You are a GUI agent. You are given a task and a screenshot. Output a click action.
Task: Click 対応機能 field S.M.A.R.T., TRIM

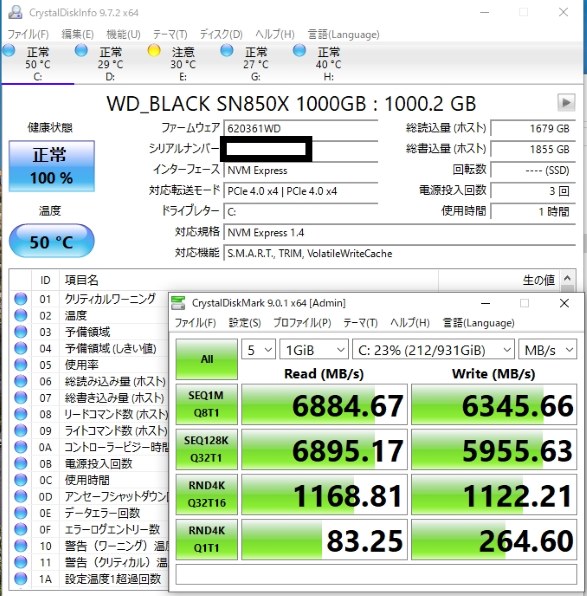[x=400, y=254]
